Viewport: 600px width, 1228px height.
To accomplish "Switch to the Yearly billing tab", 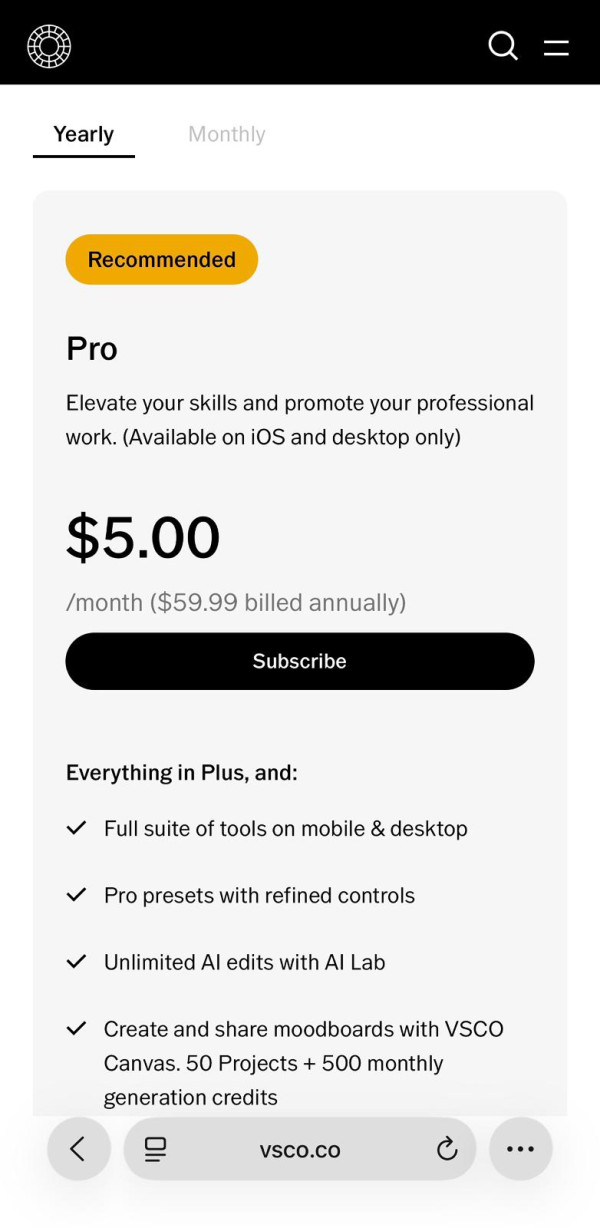I will [x=84, y=134].
